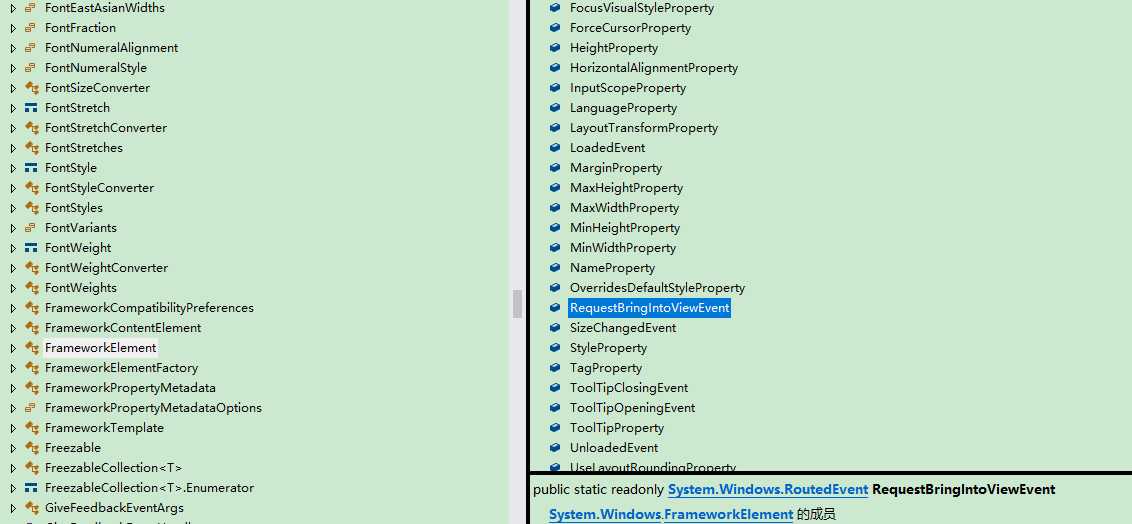Expand the FontStyle tree node
Screen dimensions: 1132x524
click(13, 167)
